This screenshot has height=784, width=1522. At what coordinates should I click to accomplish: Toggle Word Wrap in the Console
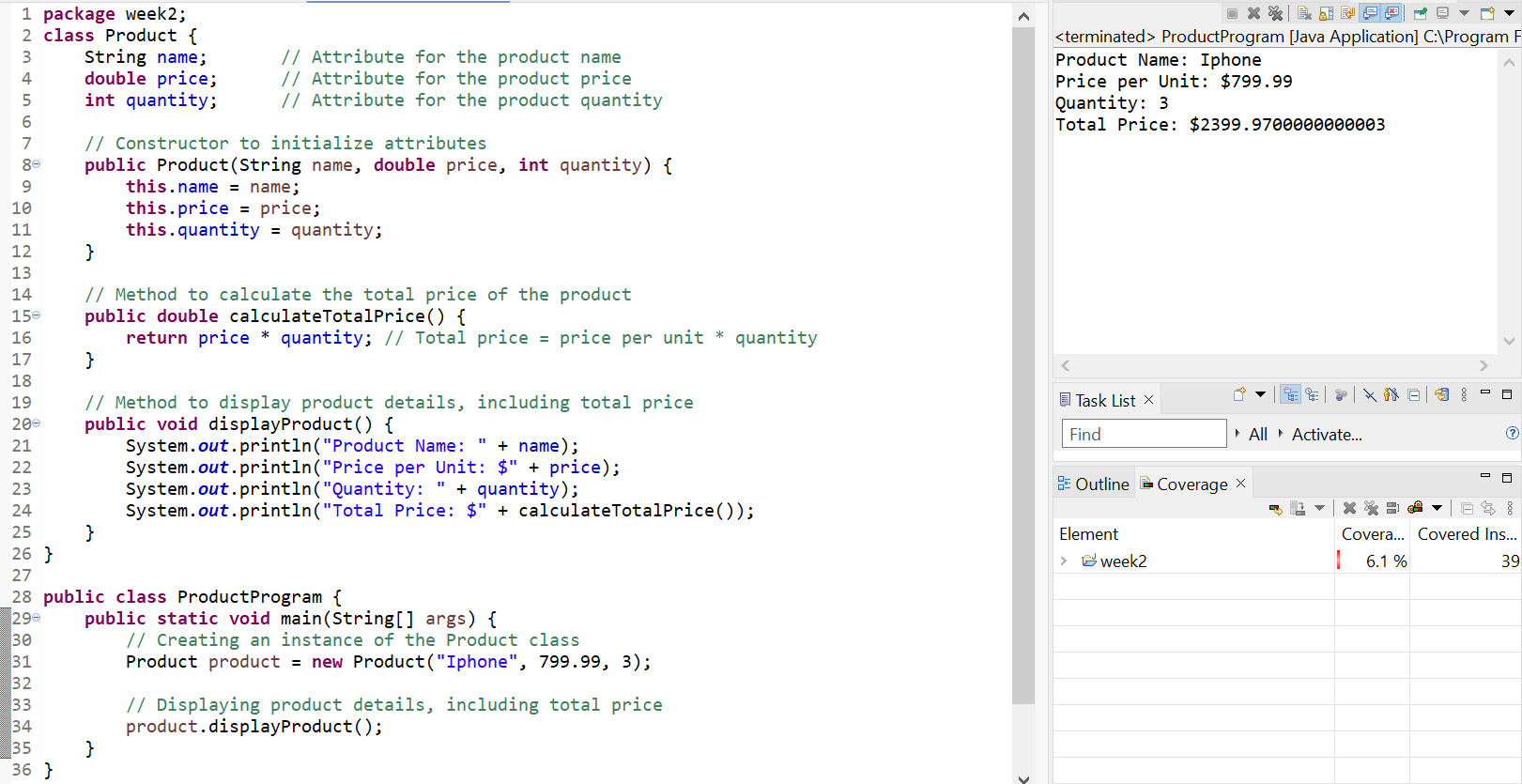tap(1347, 13)
